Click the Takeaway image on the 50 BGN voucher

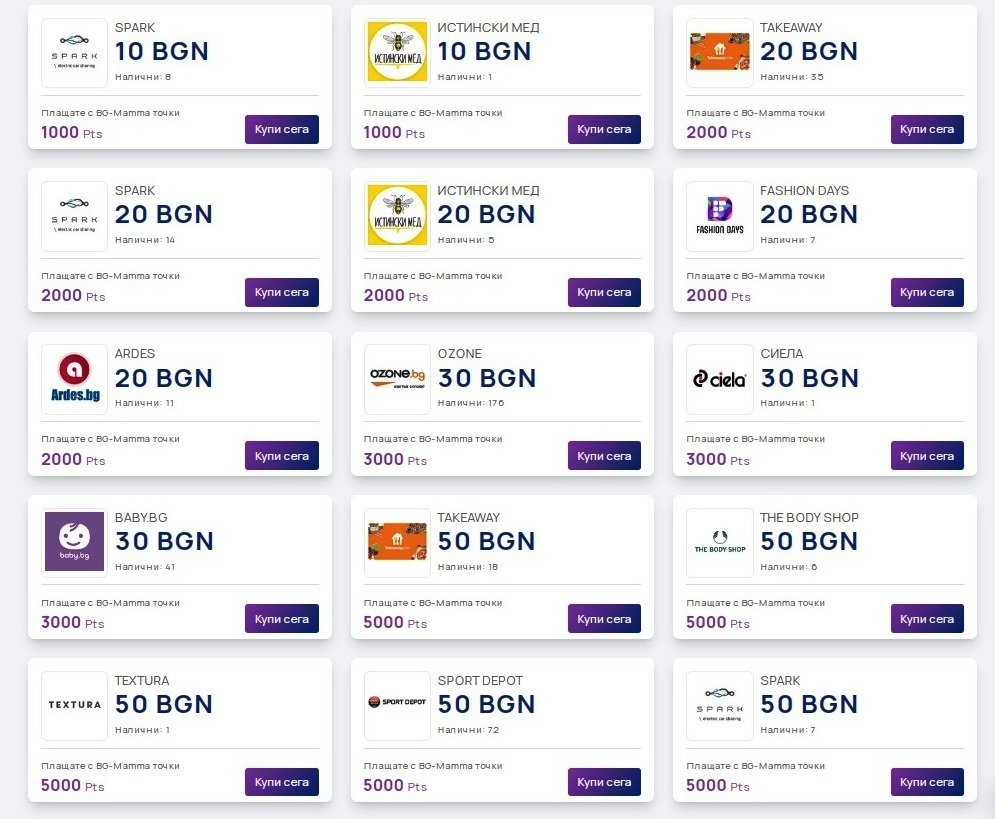click(397, 542)
